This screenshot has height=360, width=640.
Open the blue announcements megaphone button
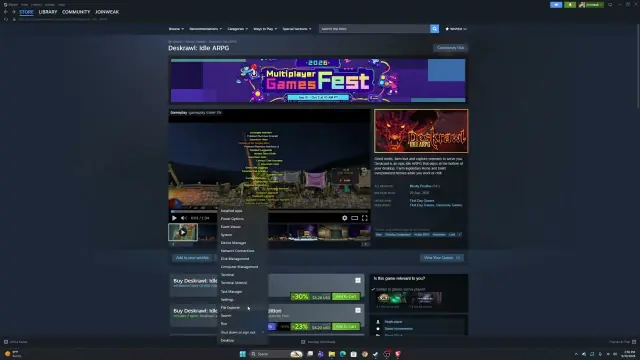(556, 4)
